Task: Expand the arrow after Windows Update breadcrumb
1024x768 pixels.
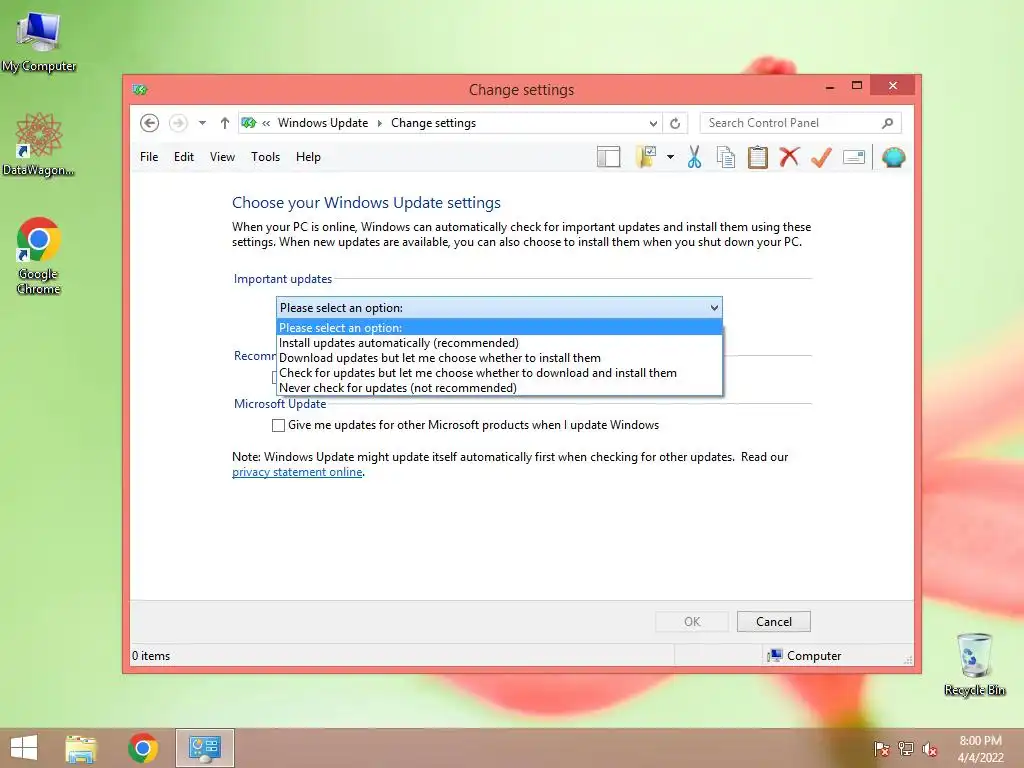Action: click(x=379, y=123)
